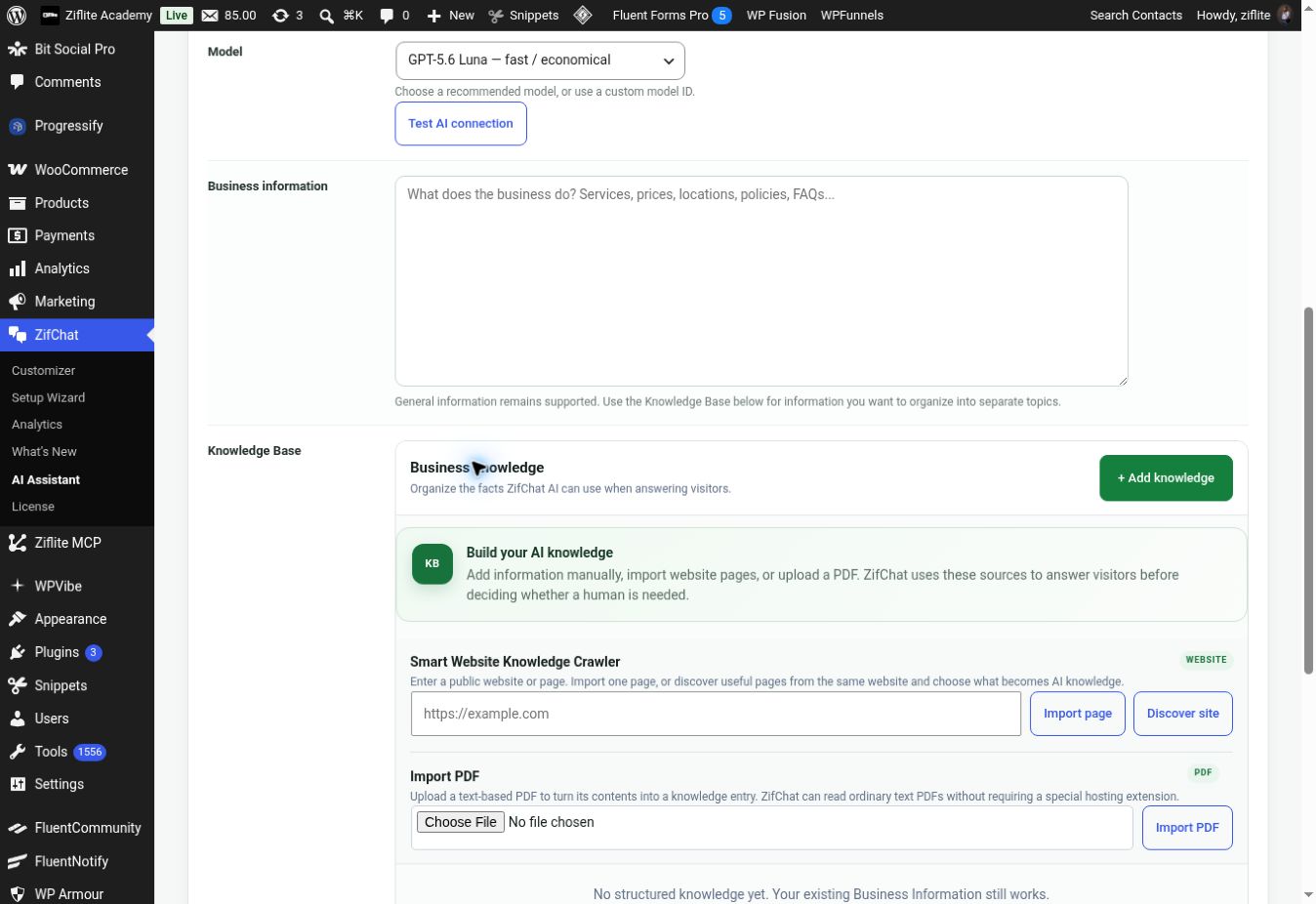Click the Live status badge
This screenshot has height=904, width=1316.
[x=177, y=15]
